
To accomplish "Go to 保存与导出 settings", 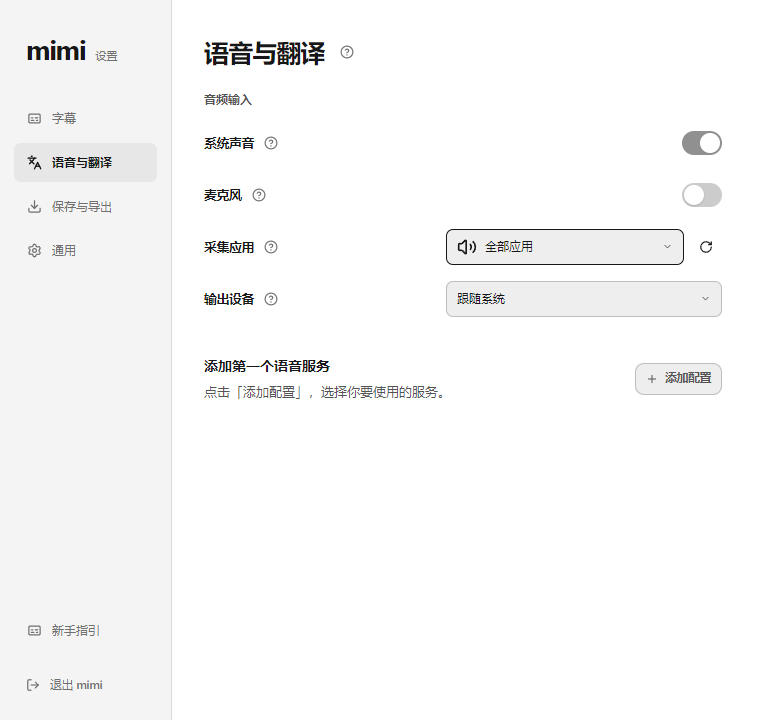I will [x=85, y=207].
